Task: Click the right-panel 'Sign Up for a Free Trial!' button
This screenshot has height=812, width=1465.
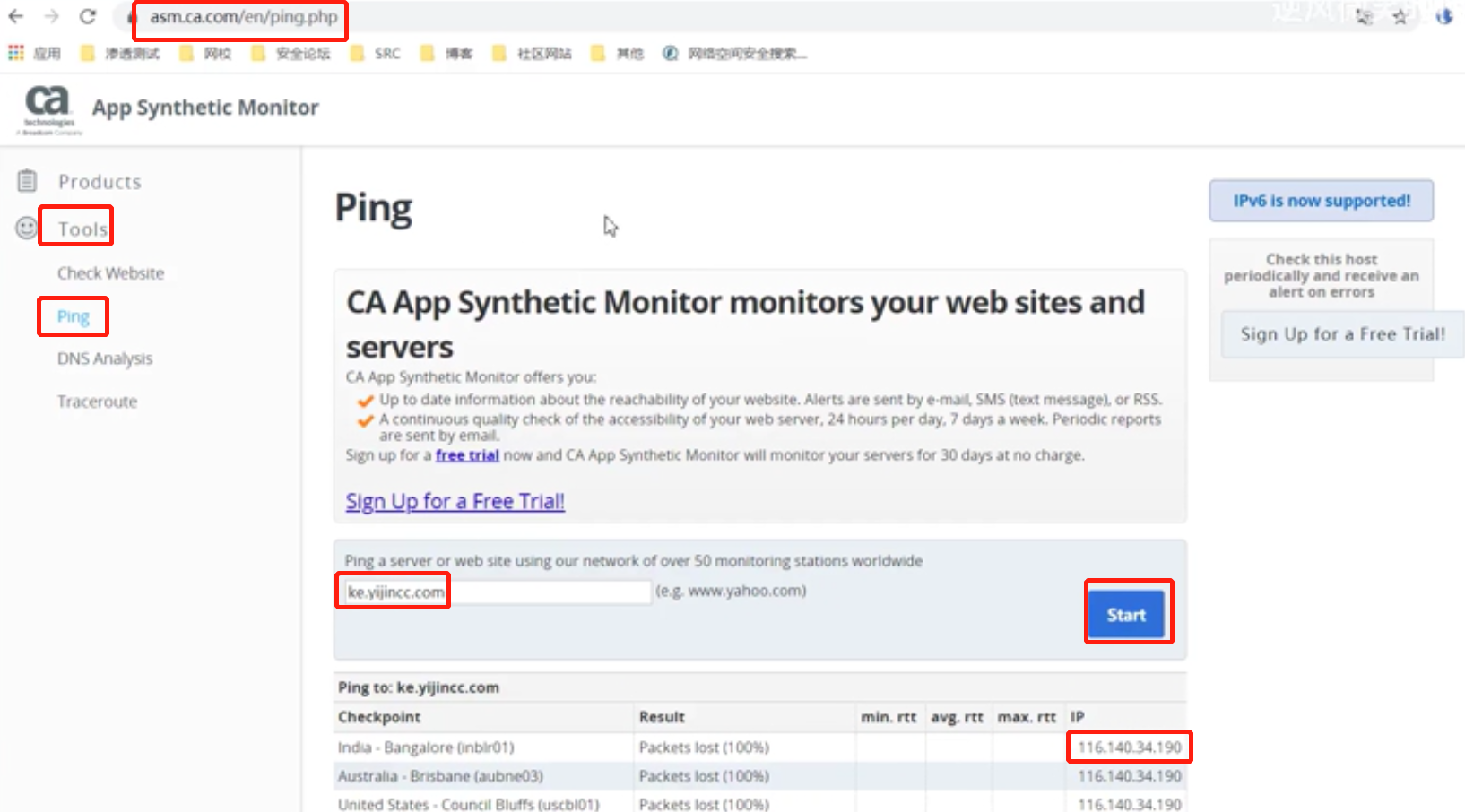Action: [1343, 334]
